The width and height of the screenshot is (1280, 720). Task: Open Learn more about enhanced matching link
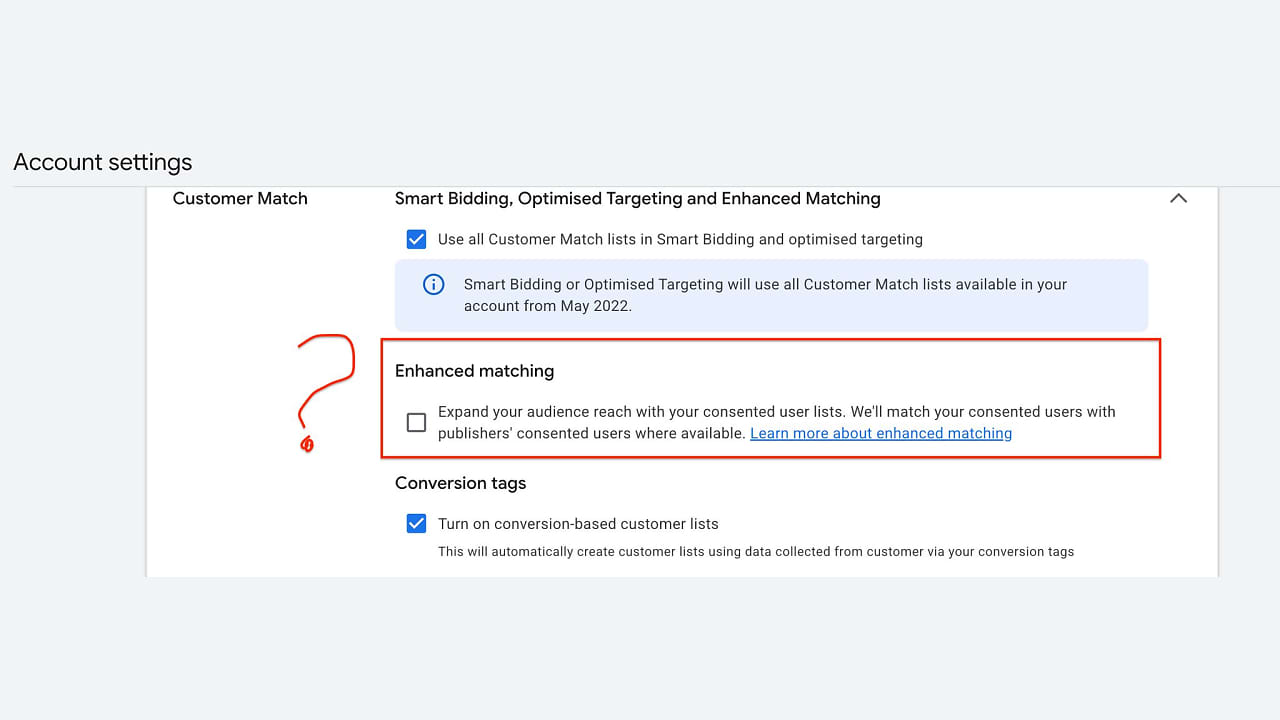coord(881,433)
